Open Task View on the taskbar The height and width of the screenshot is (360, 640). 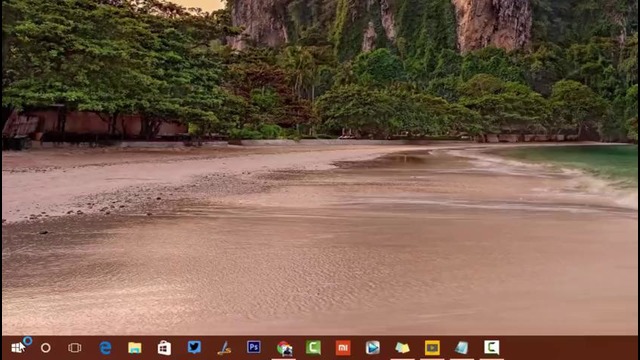coord(75,348)
